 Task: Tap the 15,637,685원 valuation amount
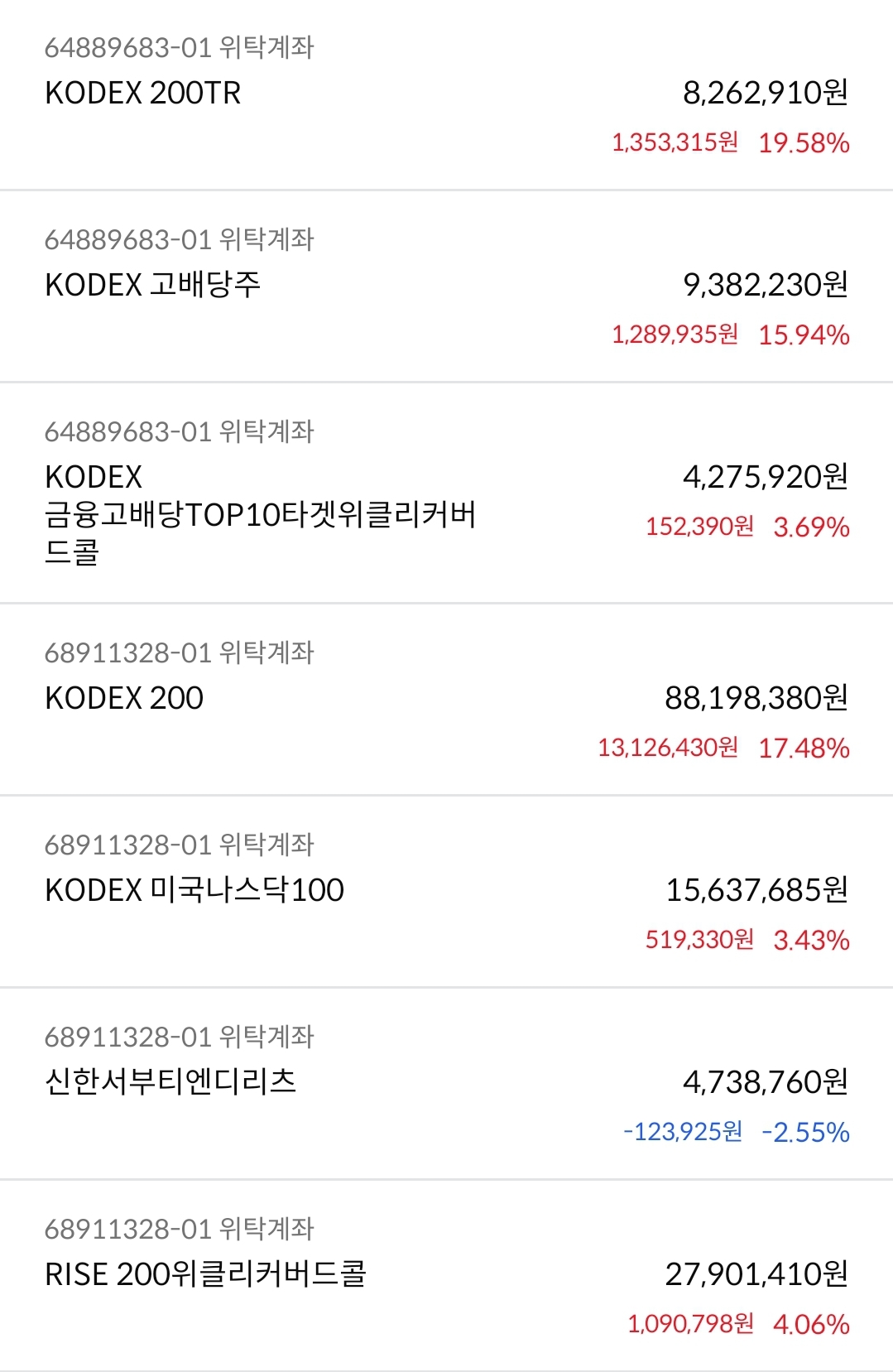(x=756, y=890)
